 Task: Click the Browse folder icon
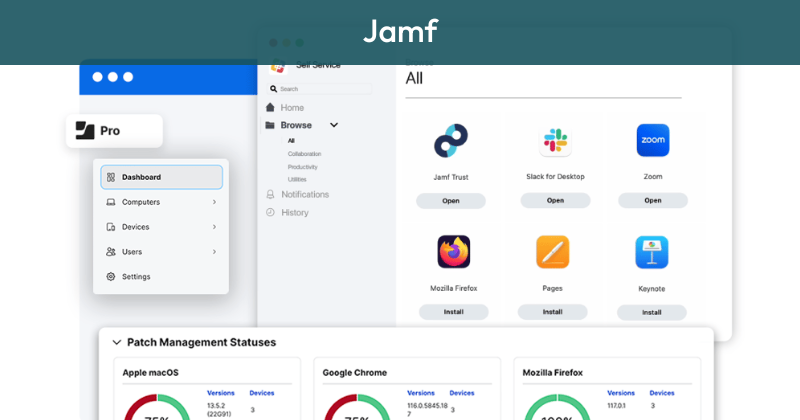pyautogui.click(x=270, y=125)
